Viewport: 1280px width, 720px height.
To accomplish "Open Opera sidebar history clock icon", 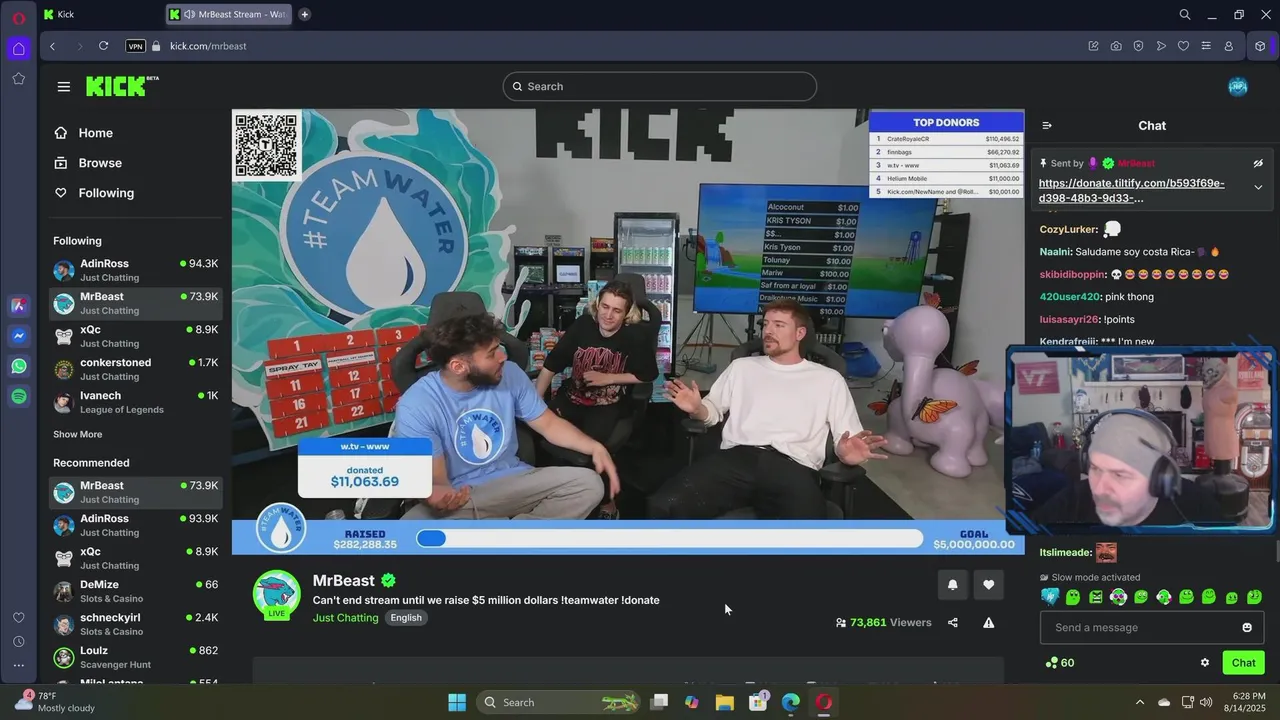I will click(19, 641).
